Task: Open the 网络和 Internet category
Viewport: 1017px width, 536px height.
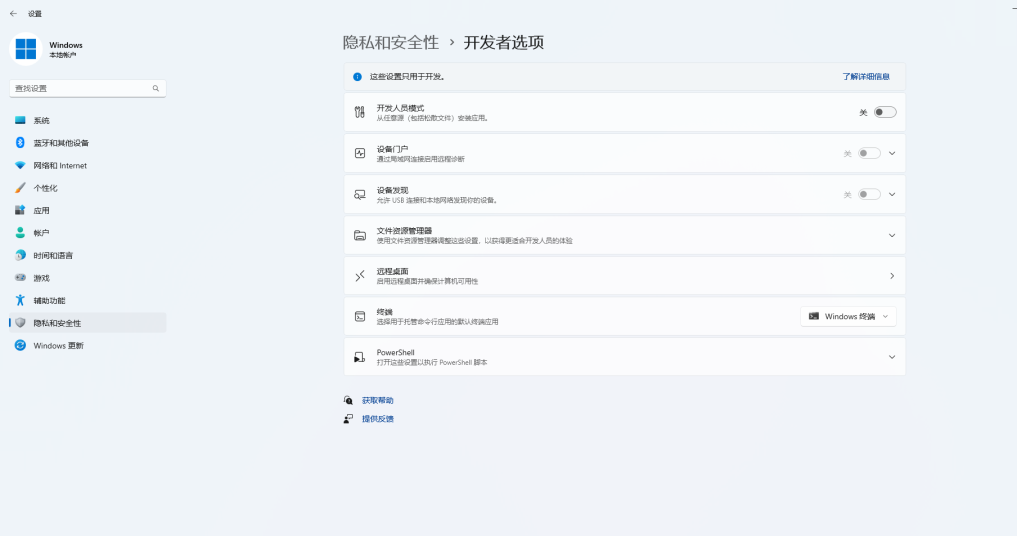Action: click(88, 165)
